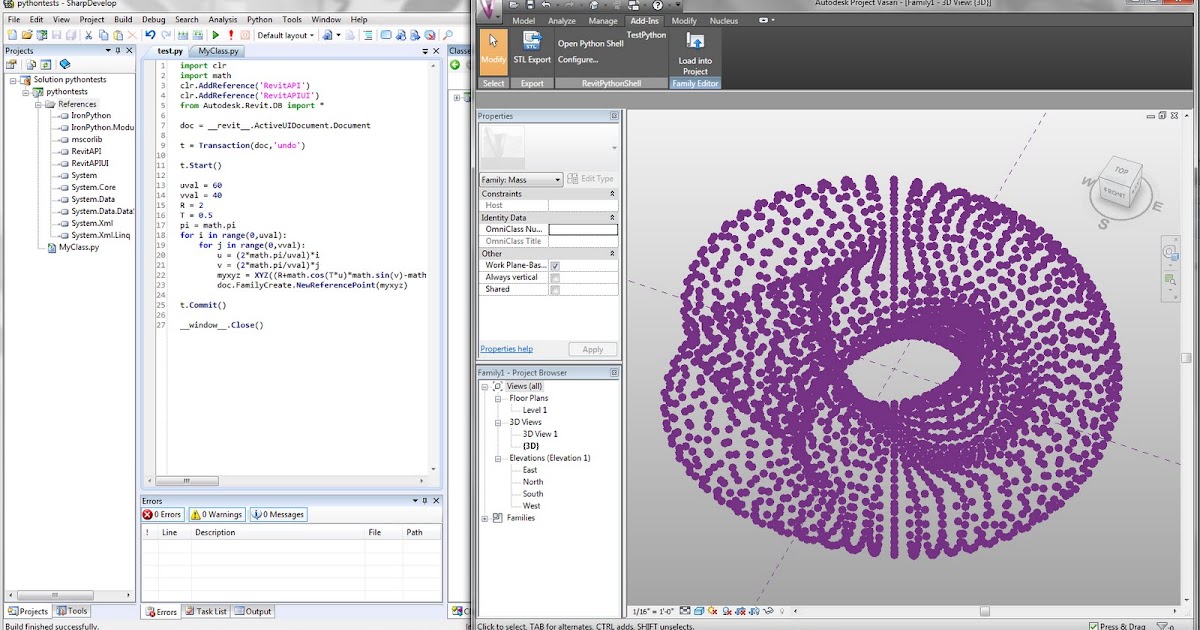The height and width of the screenshot is (630, 1200).
Task: Collapse the Identity Data section
Action: [610, 217]
